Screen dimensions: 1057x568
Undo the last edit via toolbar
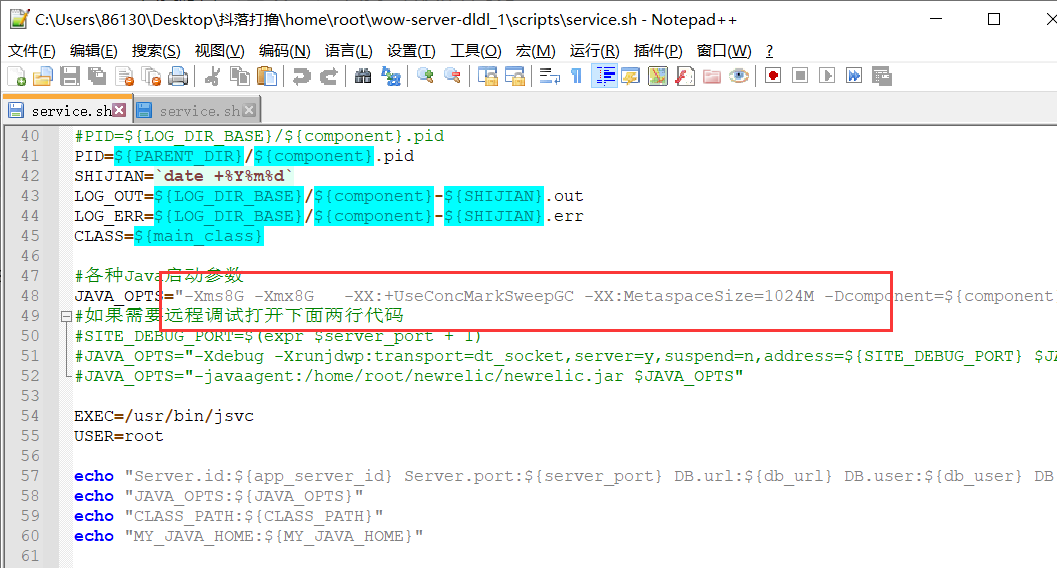pyautogui.click(x=301, y=76)
